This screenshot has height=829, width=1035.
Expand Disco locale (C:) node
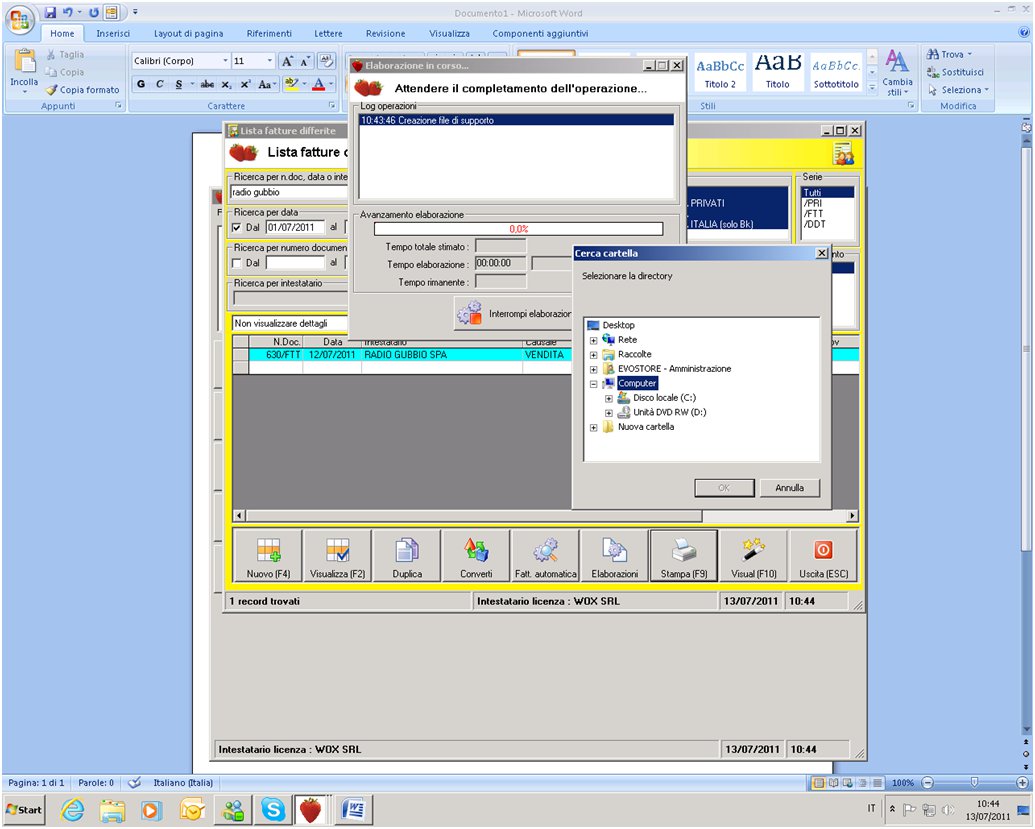[x=609, y=399]
